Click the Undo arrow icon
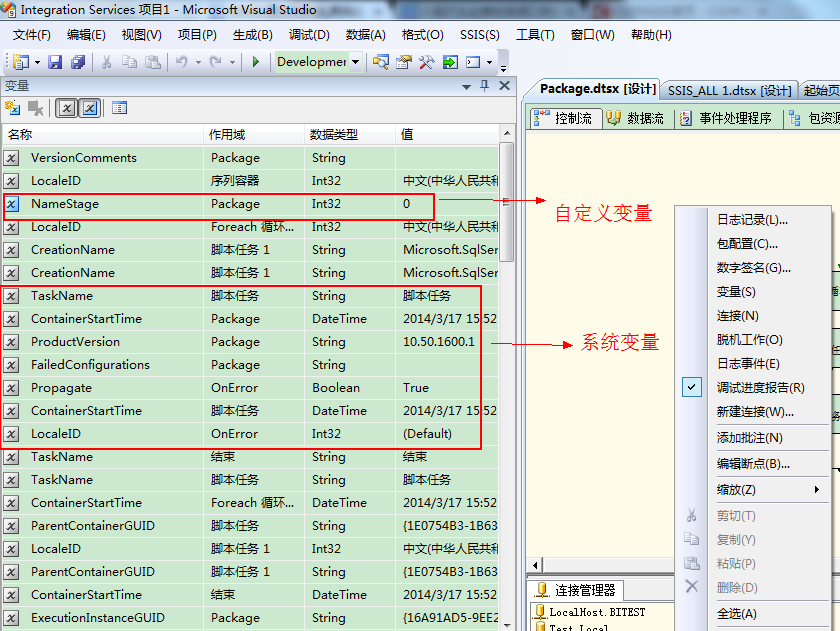The height and width of the screenshot is (631, 840). coord(182,62)
